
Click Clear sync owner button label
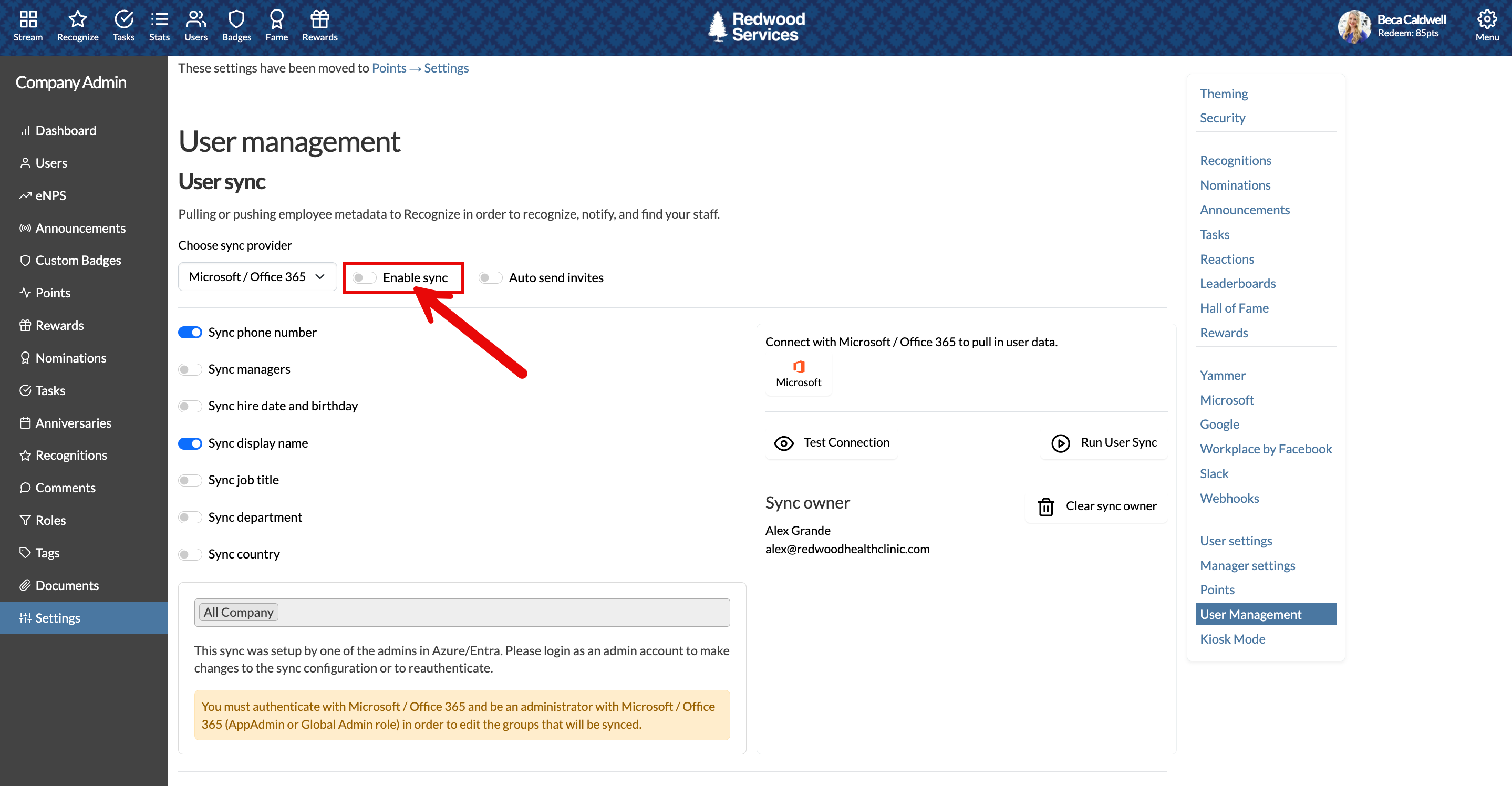click(x=1111, y=506)
